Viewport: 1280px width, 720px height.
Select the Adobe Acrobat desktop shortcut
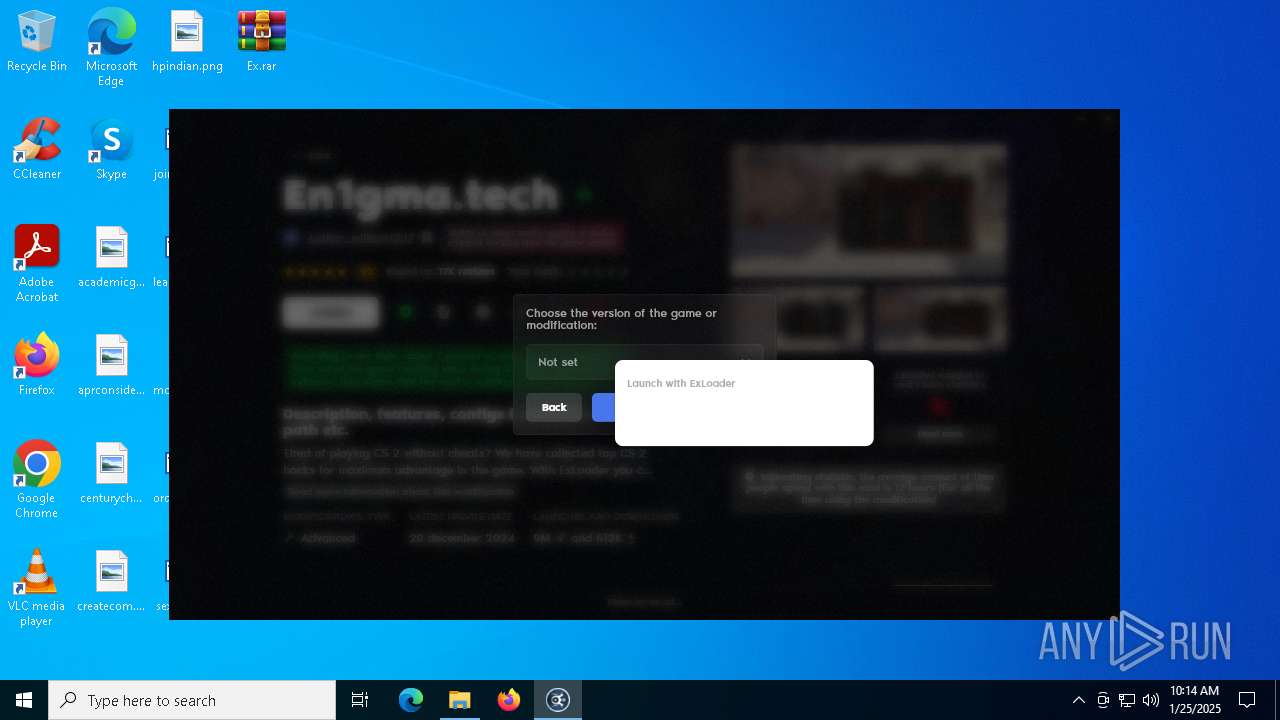pyautogui.click(x=37, y=264)
